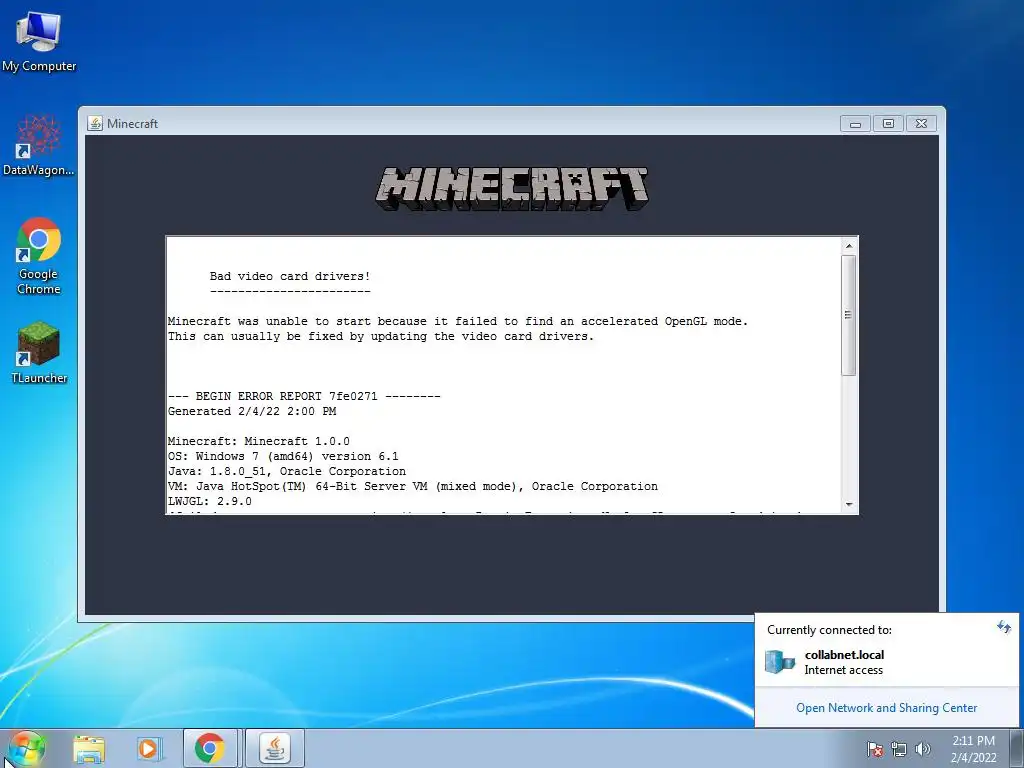The image size is (1024, 768).
Task: Click the 'Currently connected to:' label
Action: pos(829,630)
